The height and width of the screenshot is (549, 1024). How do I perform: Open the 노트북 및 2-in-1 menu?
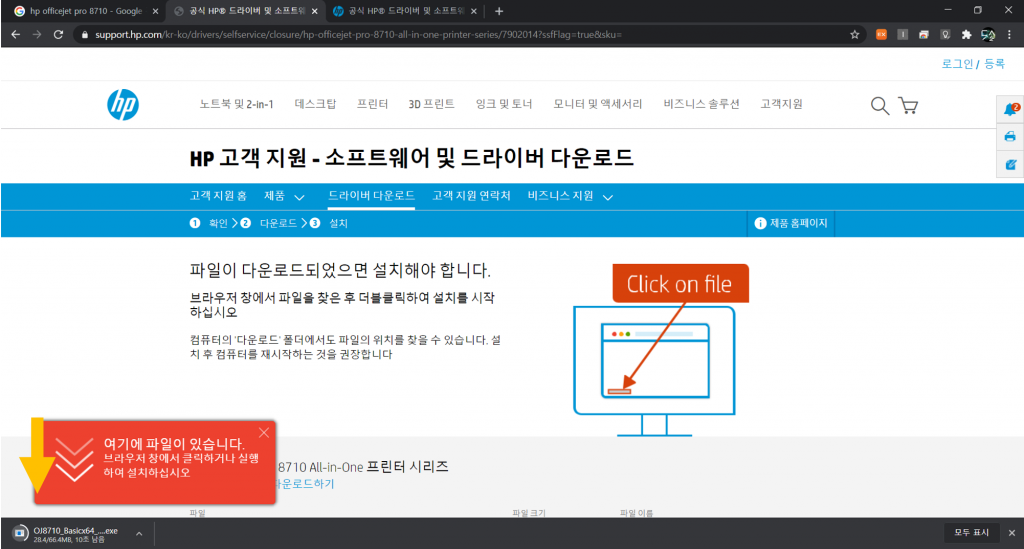tap(237, 104)
